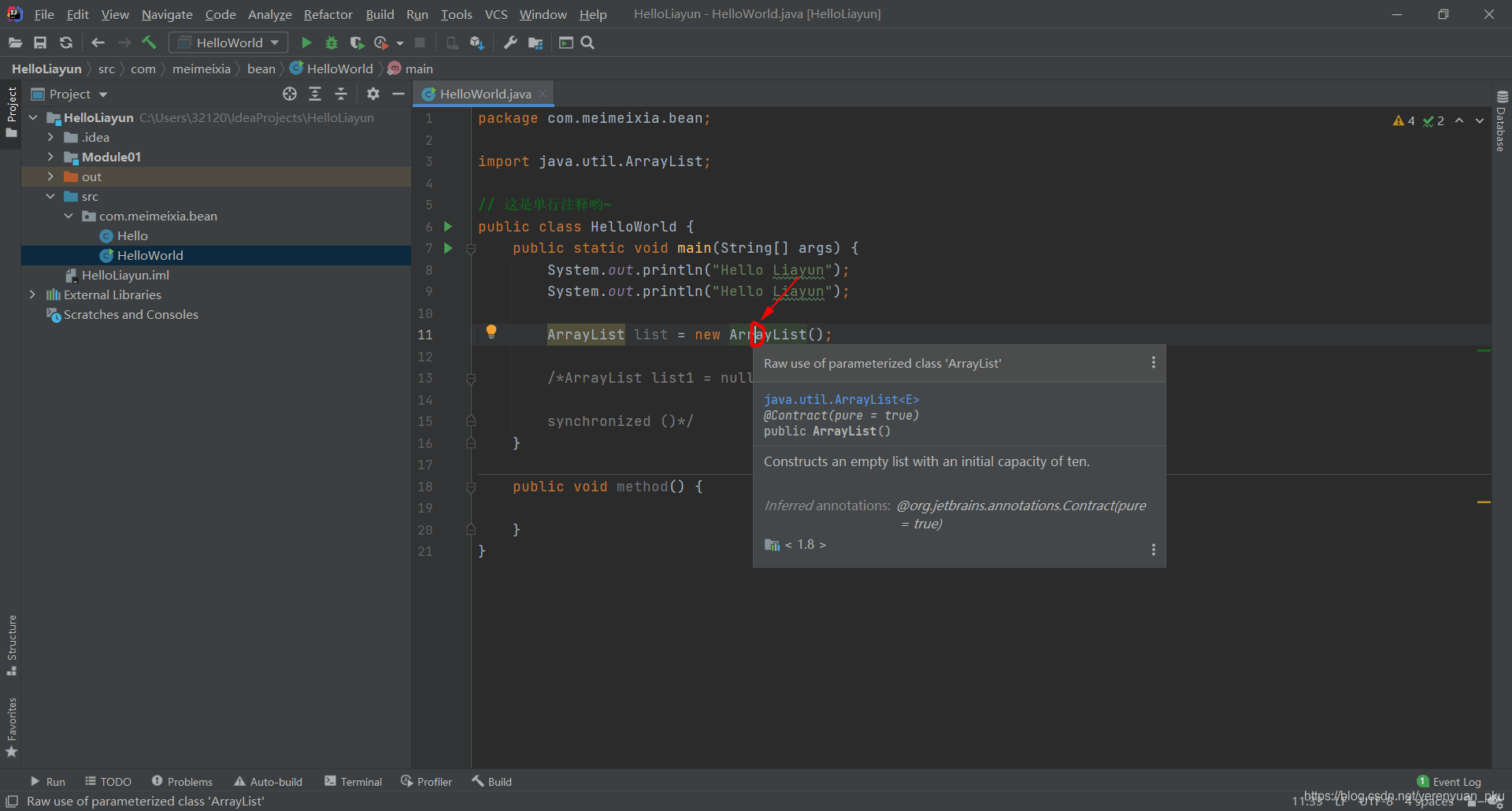The width and height of the screenshot is (1512, 811).
Task: Click the Select Opened File target icon
Action: 290,94
